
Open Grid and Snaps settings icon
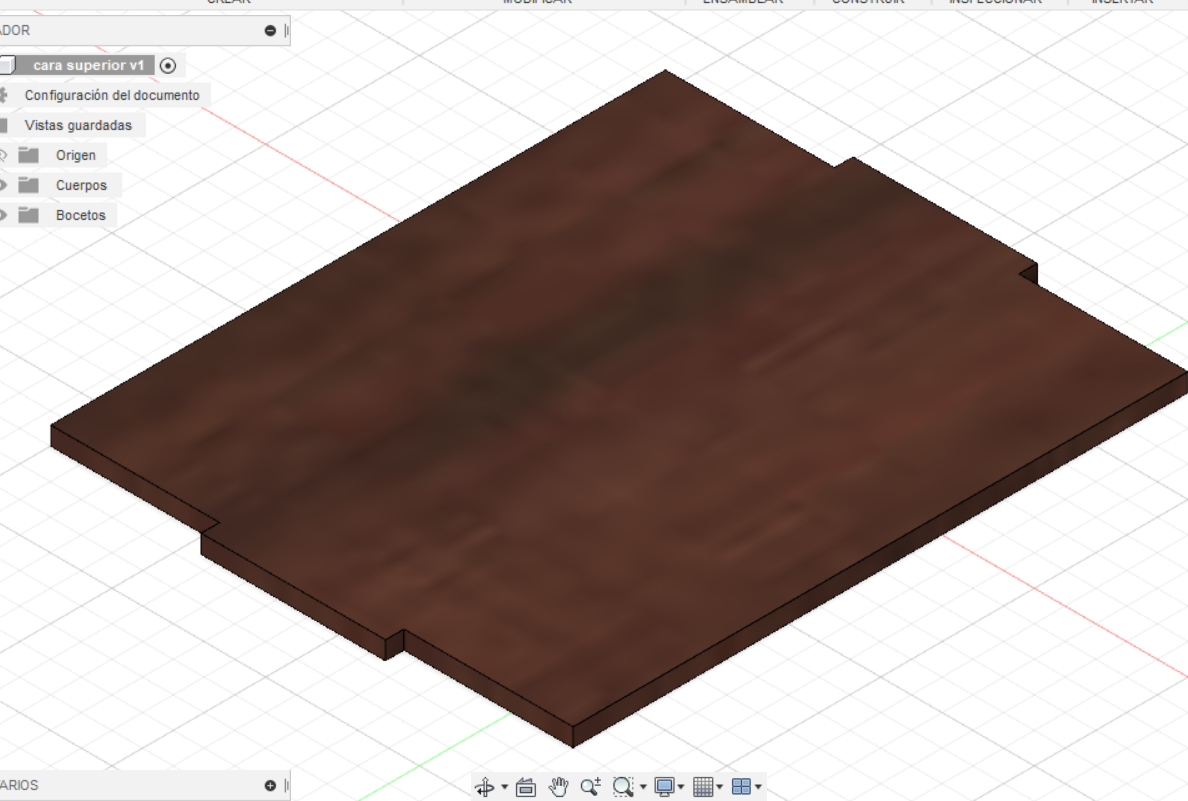703,787
